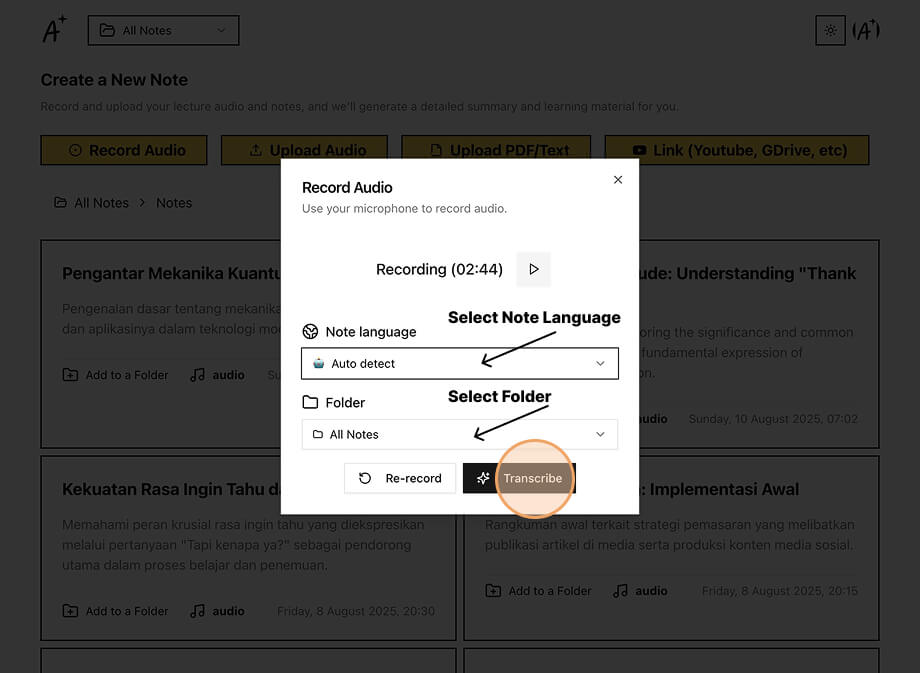
Task: Close the Record Audio dialog
Action: (618, 180)
